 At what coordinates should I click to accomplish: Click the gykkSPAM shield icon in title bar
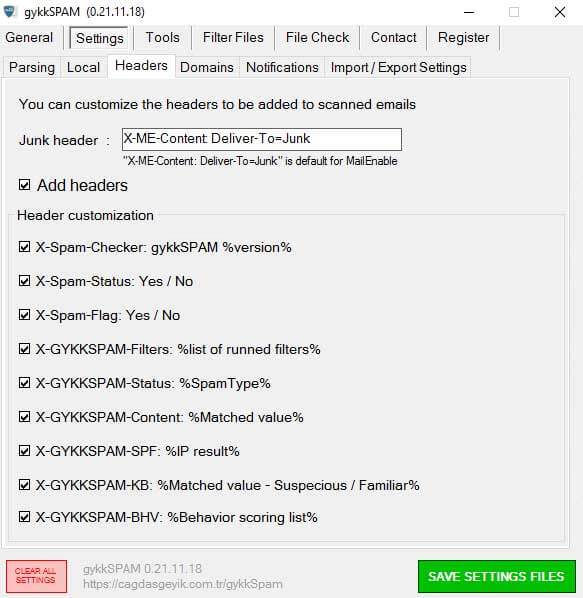[x=10, y=11]
